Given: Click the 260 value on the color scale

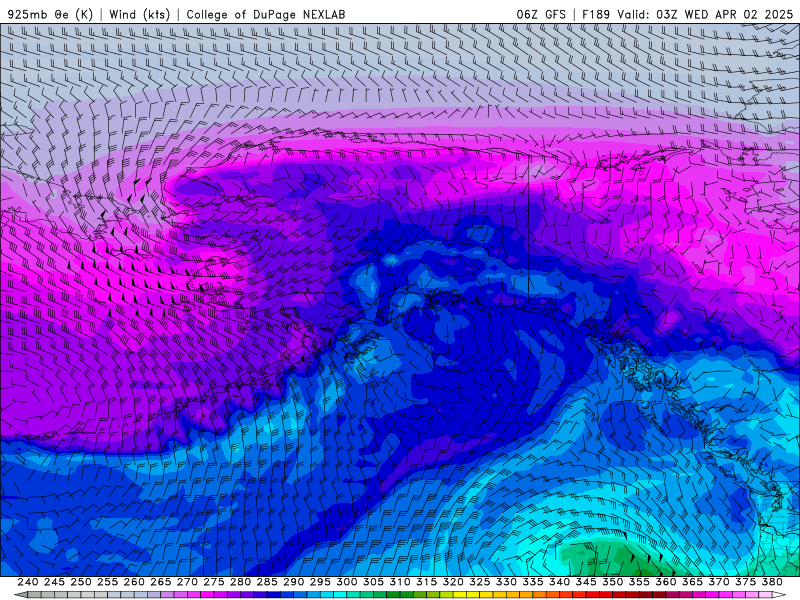Looking at the screenshot, I should click(134, 582).
